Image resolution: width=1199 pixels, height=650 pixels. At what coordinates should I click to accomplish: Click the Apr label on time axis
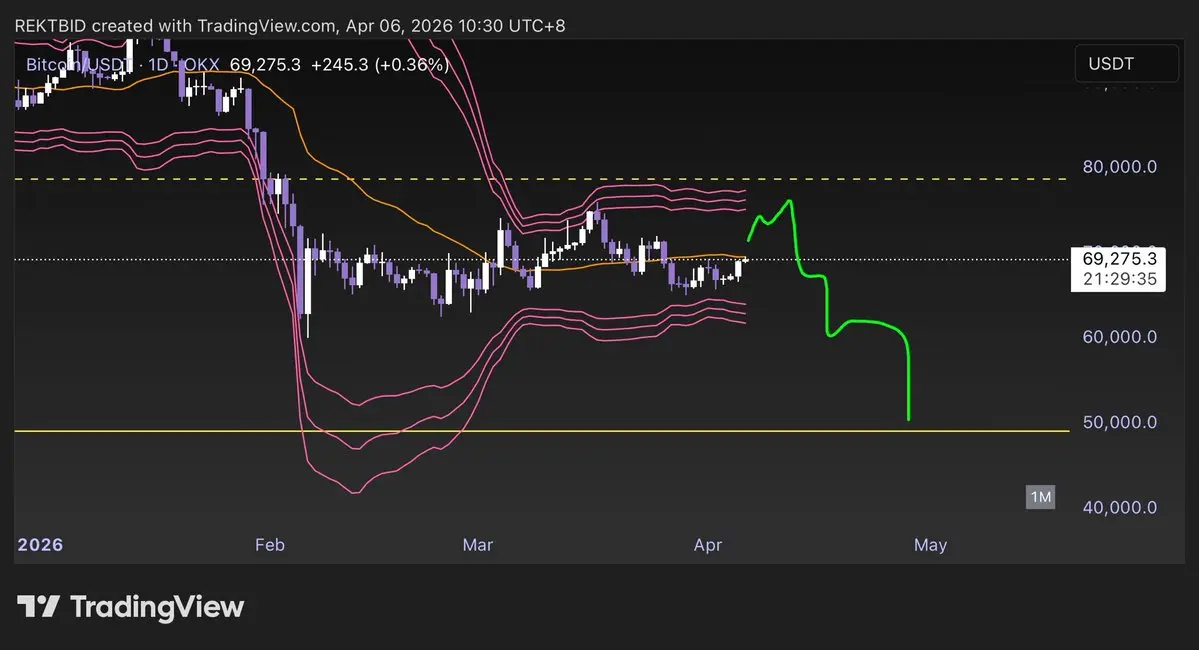pyautogui.click(x=708, y=545)
